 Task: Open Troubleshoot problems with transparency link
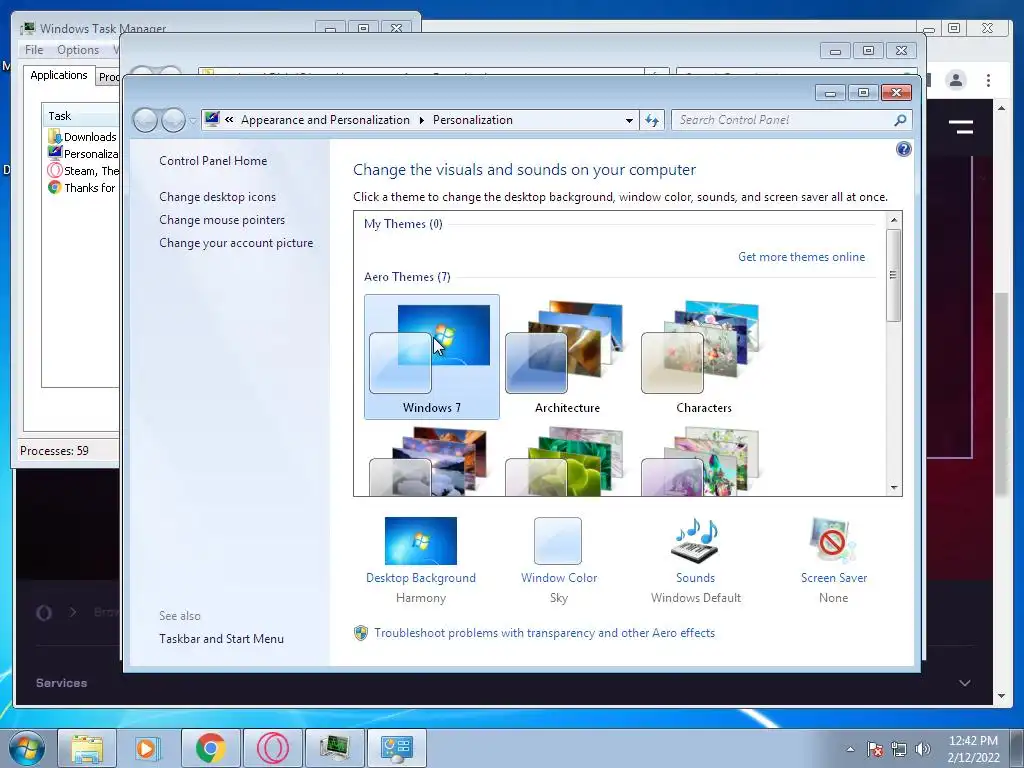pyautogui.click(x=544, y=633)
